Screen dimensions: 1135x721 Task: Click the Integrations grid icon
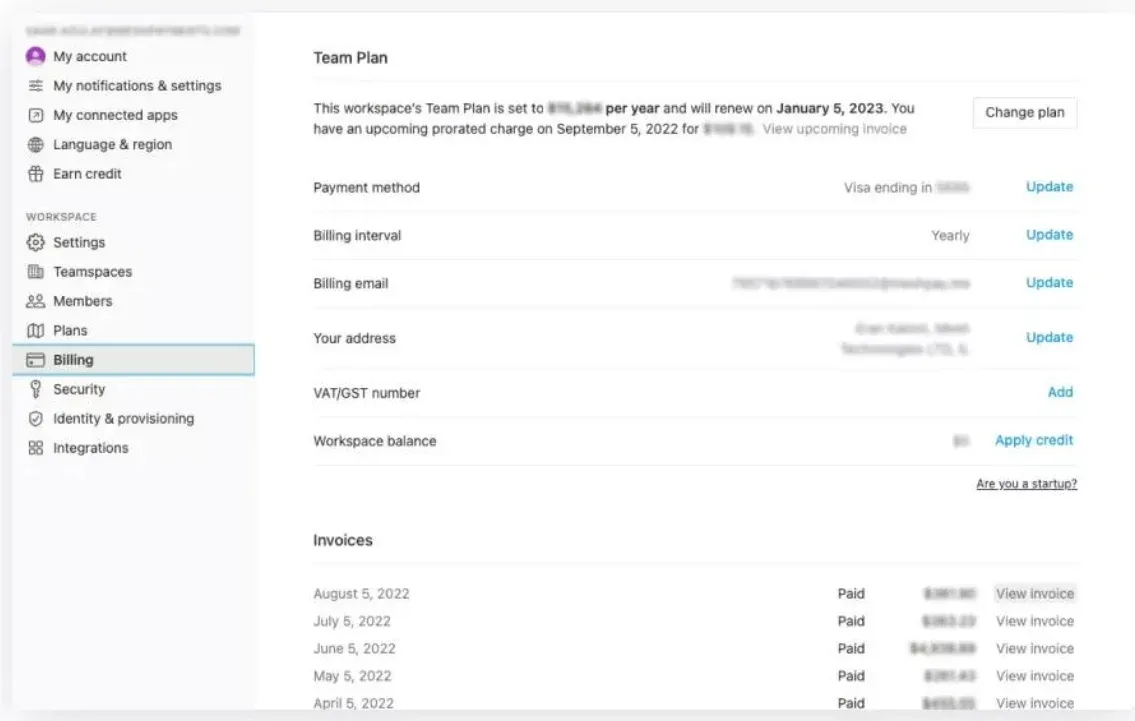35,448
